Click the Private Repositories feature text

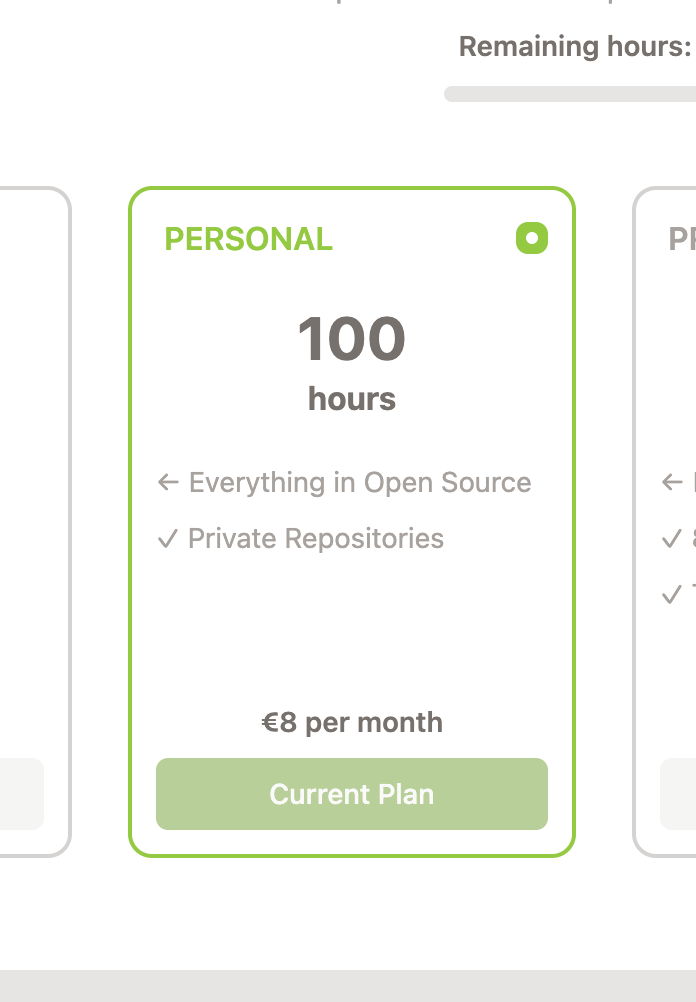click(x=316, y=539)
